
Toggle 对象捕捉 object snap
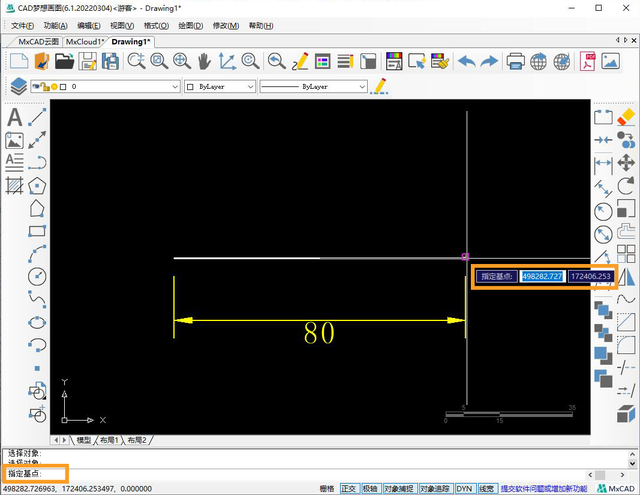tap(399, 488)
